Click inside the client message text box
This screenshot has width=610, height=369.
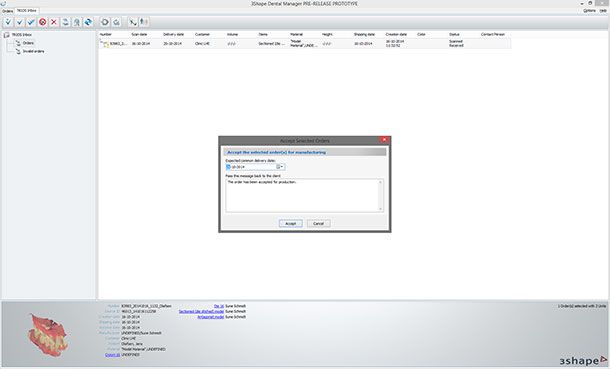point(302,196)
